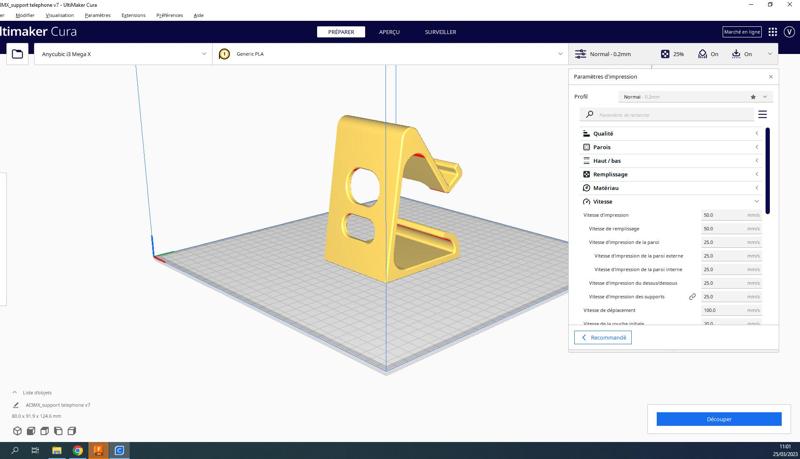
Task: Open the application switcher grid icon
Action: pos(772,32)
